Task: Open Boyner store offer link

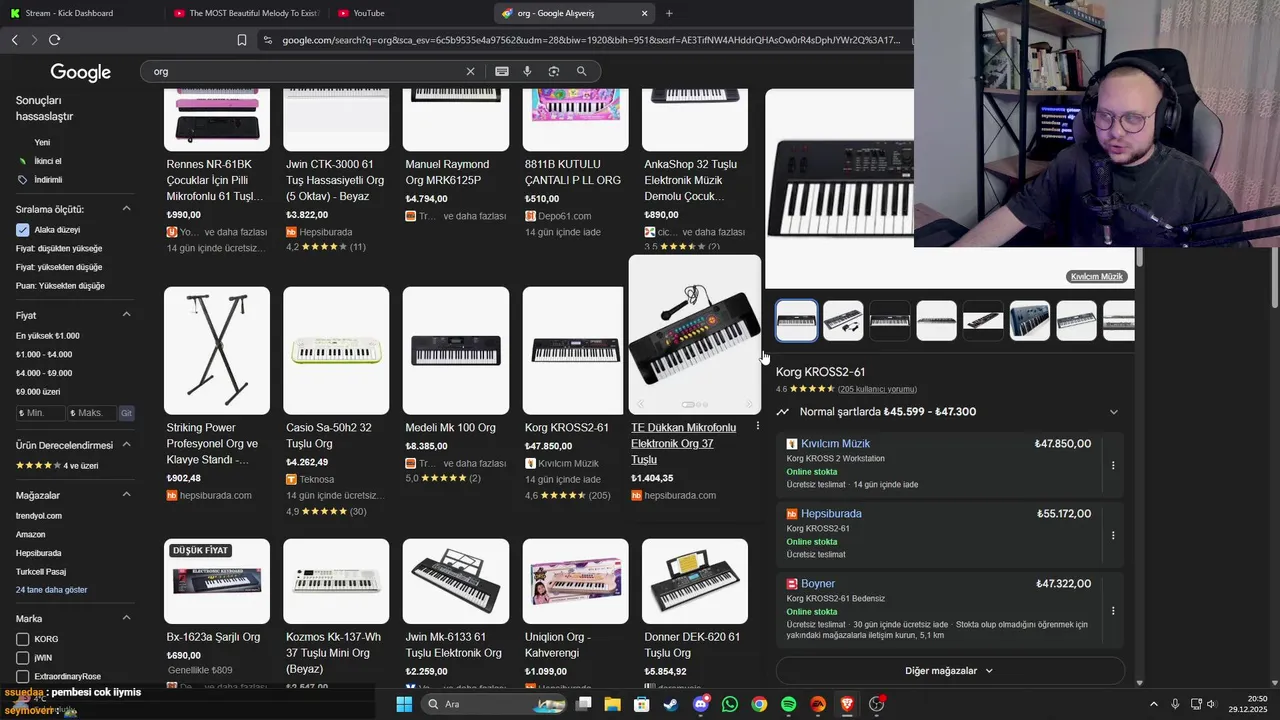Action: (x=817, y=584)
